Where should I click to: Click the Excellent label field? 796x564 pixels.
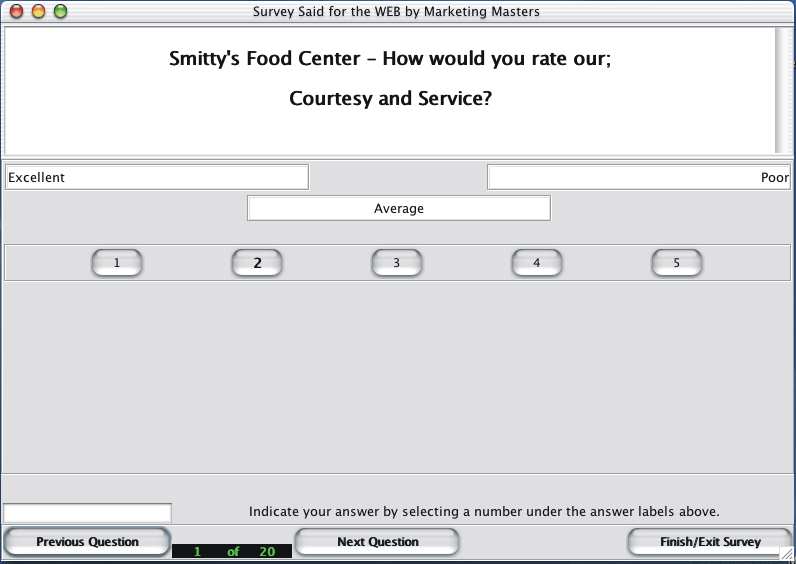(157, 177)
